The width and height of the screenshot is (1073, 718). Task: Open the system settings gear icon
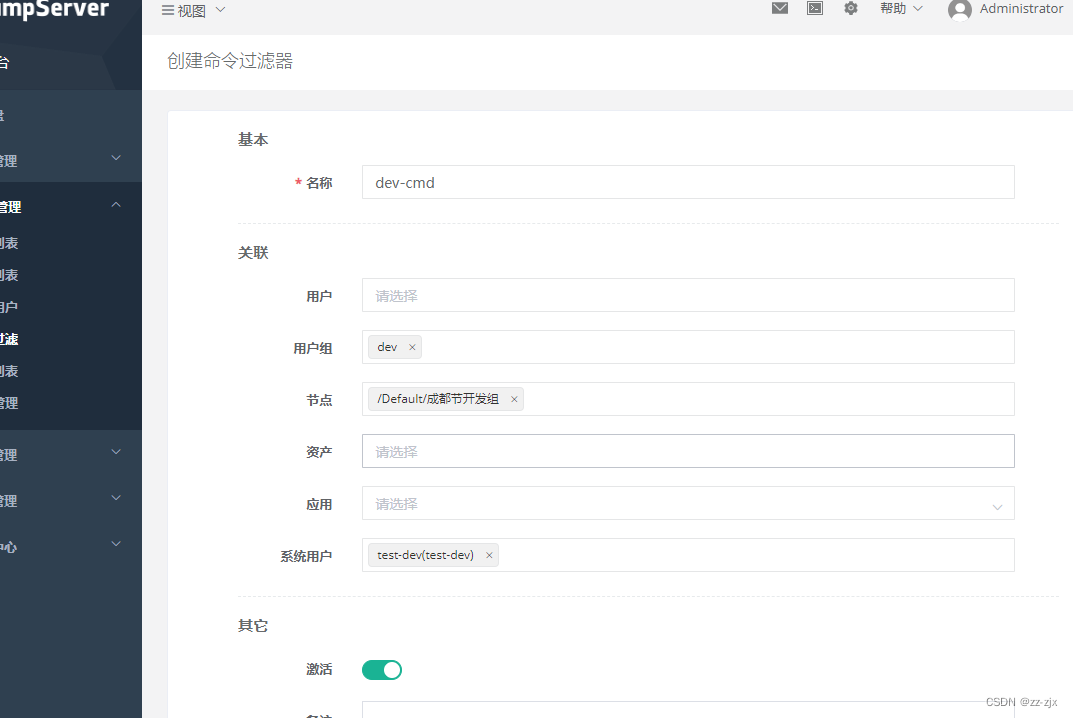point(851,9)
